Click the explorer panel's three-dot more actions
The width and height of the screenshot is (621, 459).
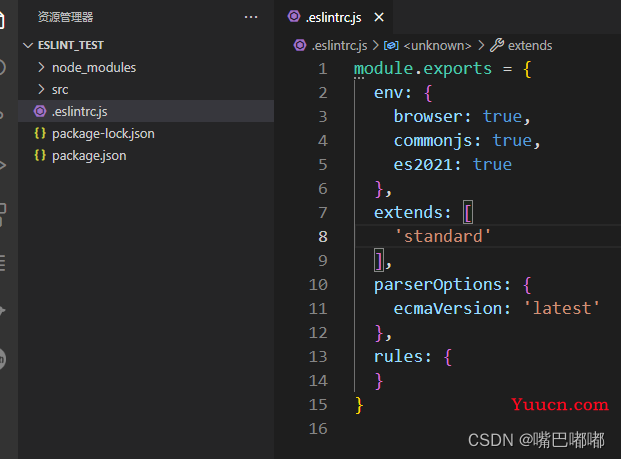coord(250,17)
